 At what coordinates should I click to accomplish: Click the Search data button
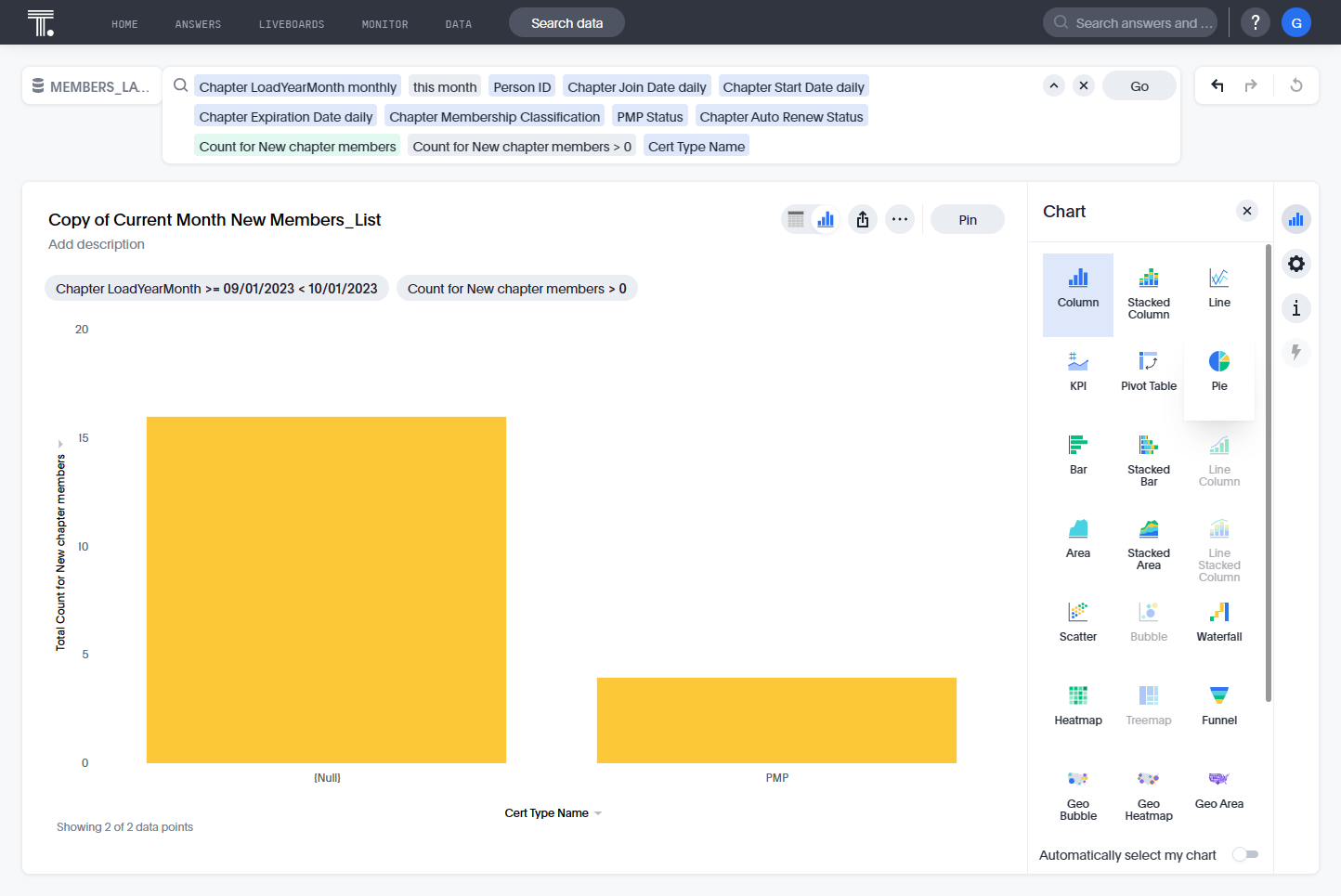tap(566, 22)
